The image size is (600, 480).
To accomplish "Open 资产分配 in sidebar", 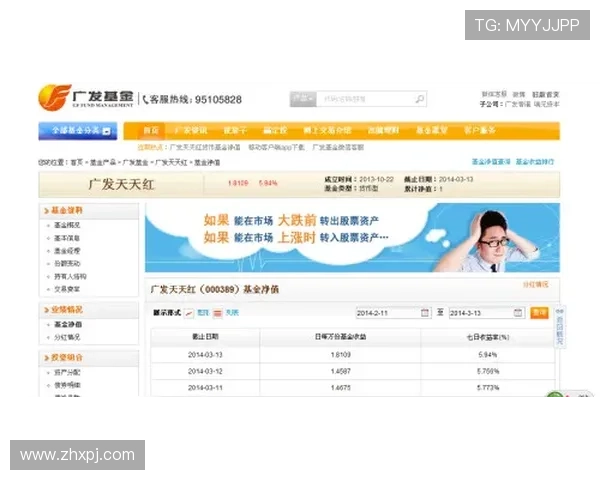I will (x=67, y=372).
